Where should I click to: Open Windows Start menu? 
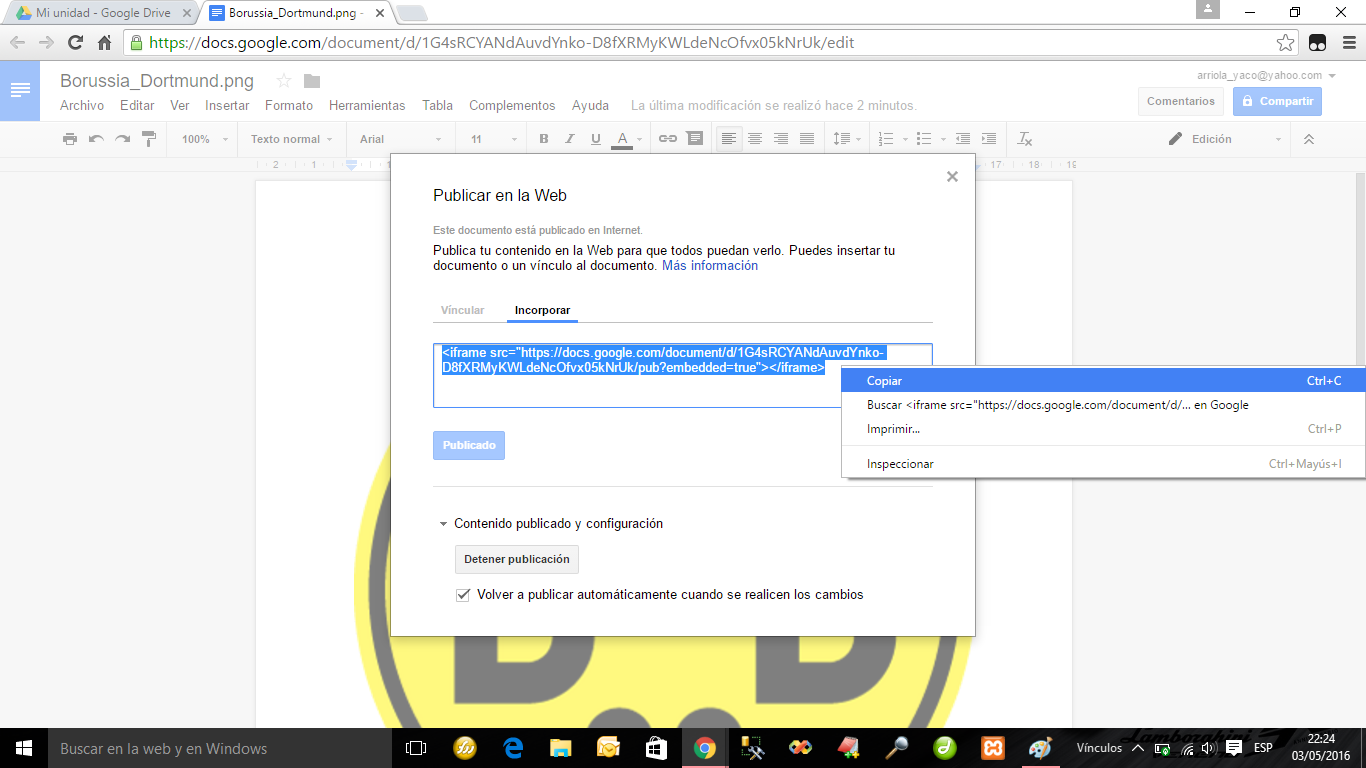[24, 748]
